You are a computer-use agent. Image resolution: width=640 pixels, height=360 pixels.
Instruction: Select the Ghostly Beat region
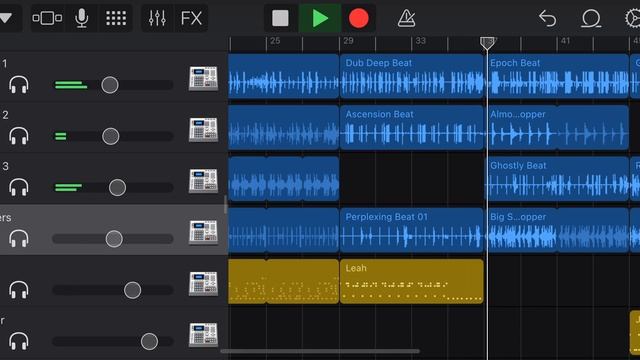pyautogui.click(x=557, y=179)
